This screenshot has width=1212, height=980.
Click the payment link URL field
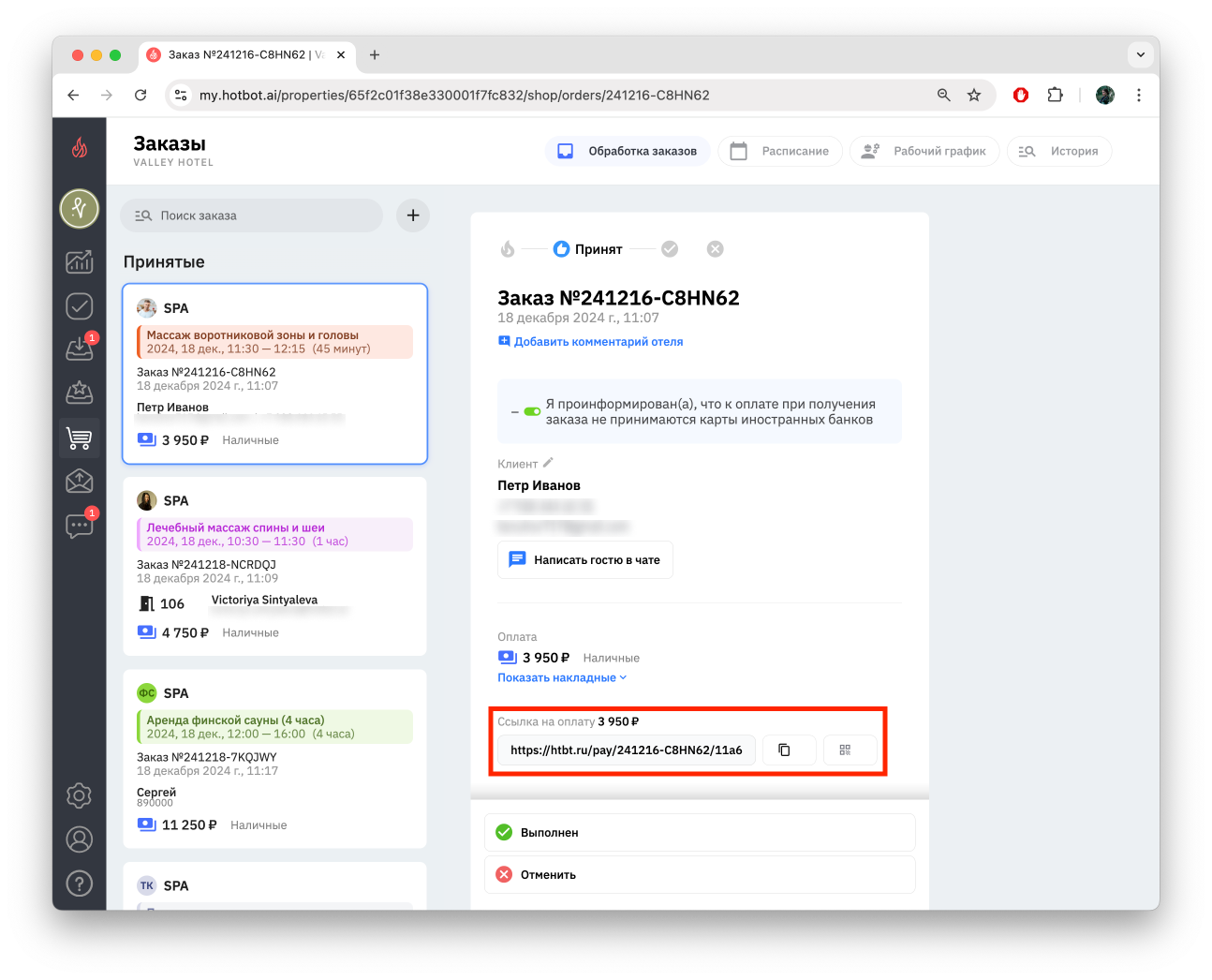pos(627,750)
